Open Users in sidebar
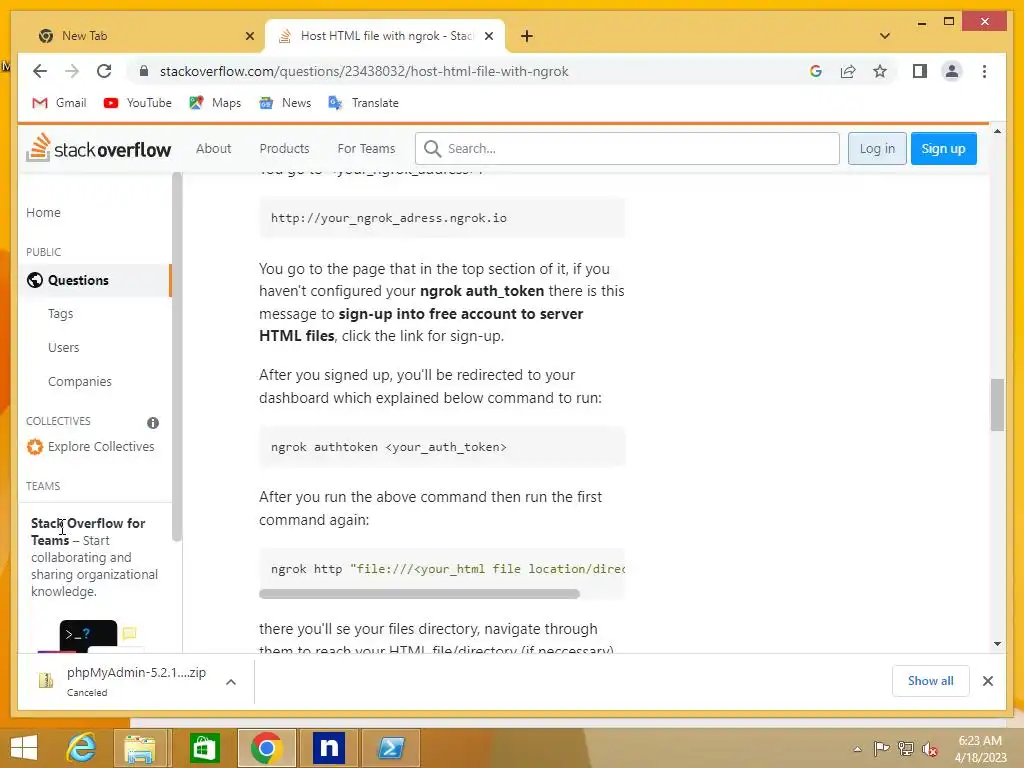This screenshot has height=768, width=1024. point(63,347)
